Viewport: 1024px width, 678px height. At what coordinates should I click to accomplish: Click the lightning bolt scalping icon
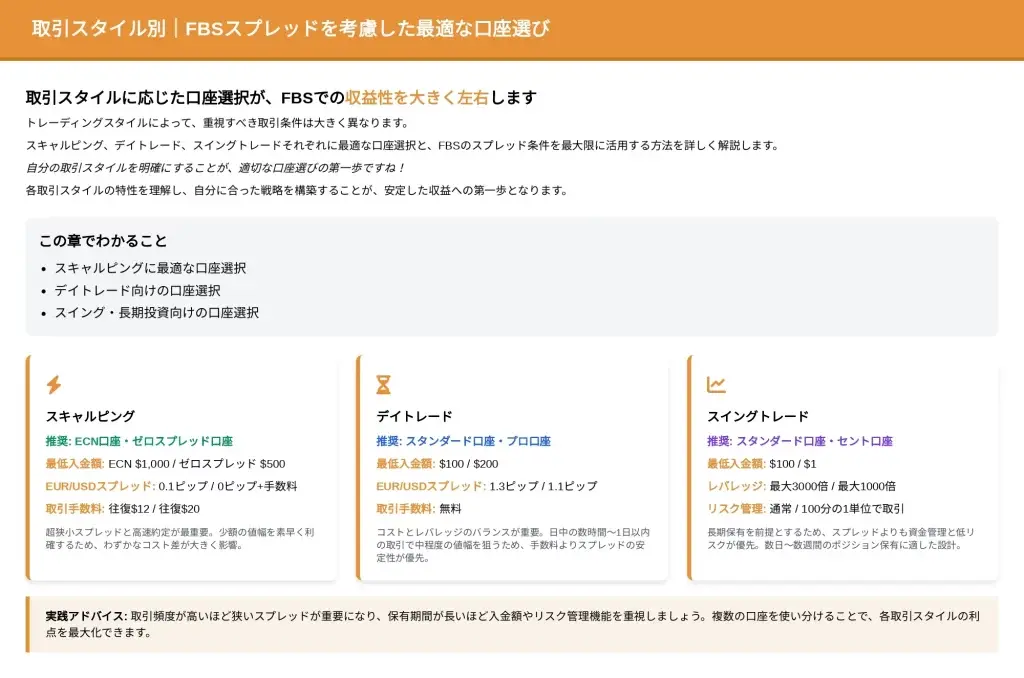(x=54, y=385)
